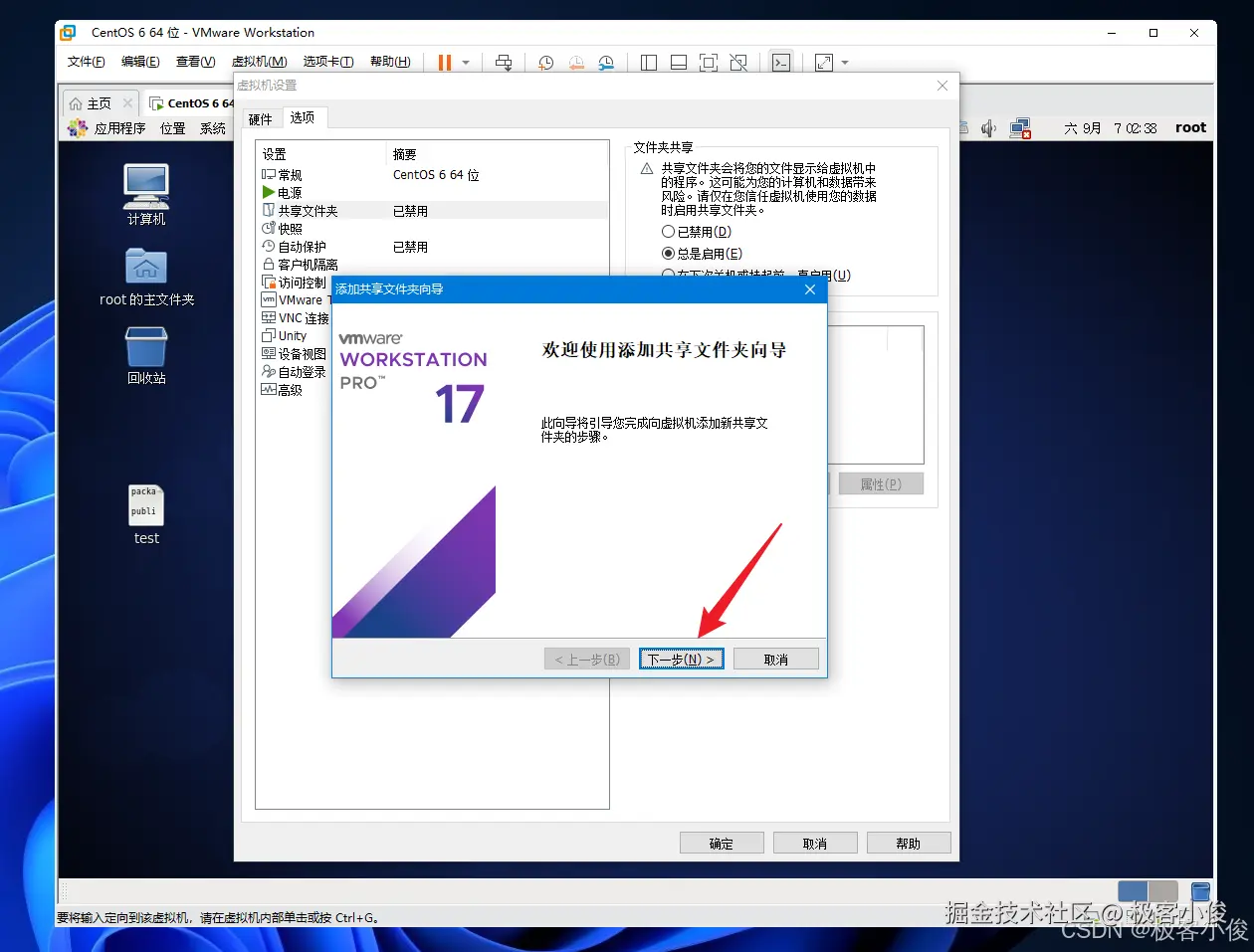Screen dimensions: 1254x952
Task: Open the 编辑(E) menu
Action: pyautogui.click(x=140, y=62)
